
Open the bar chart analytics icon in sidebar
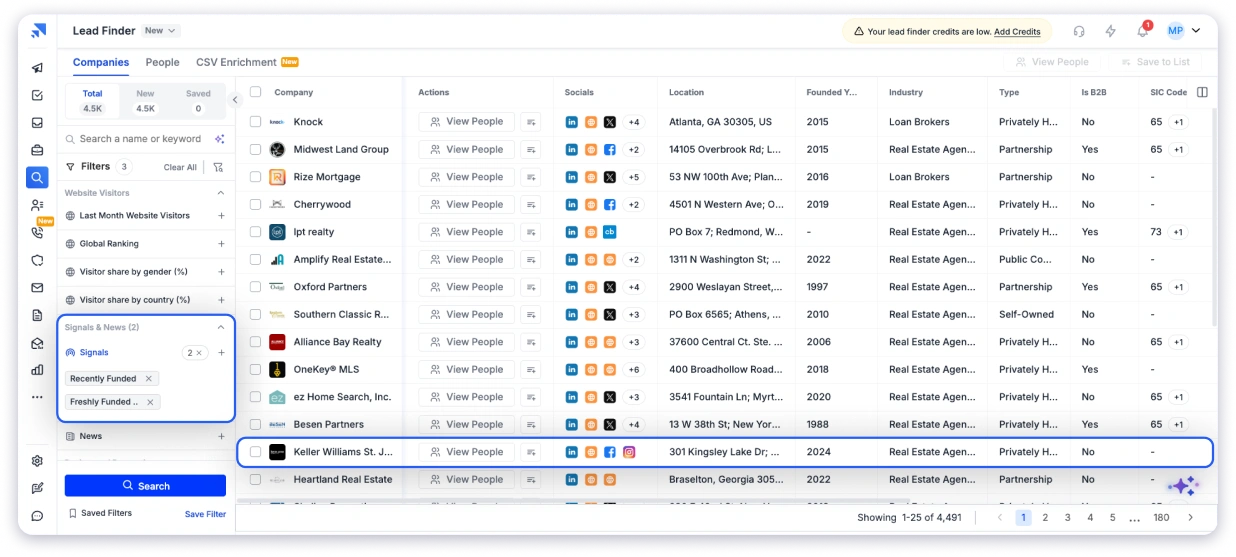37,369
